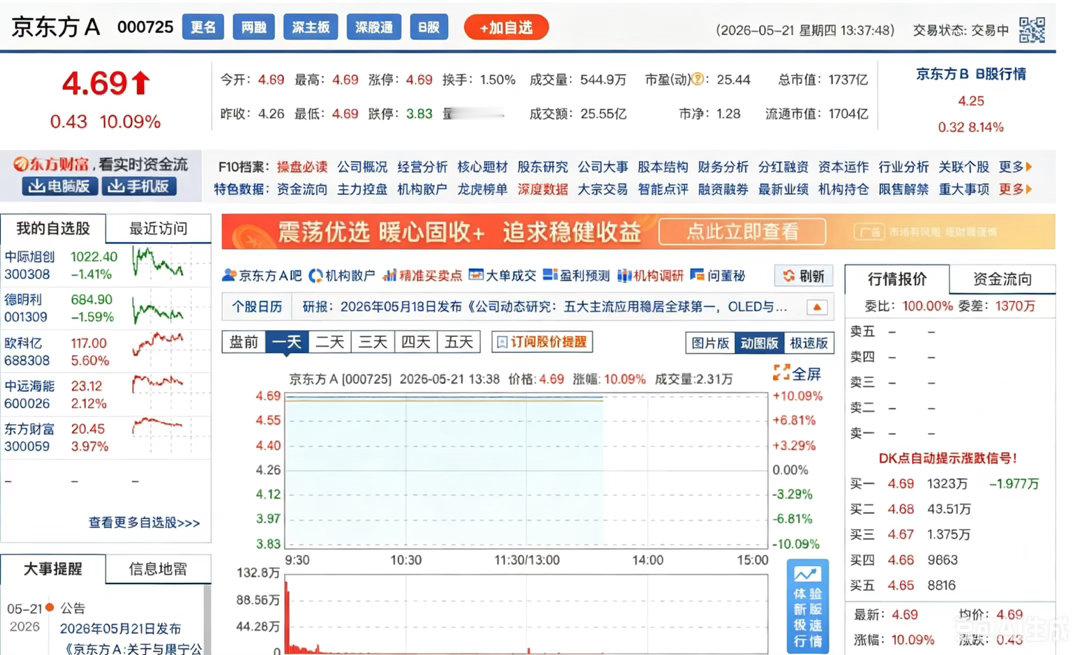Open 京东方A吧 forum link
The height and width of the screenshot is (655, 1080).
point(262,275)
